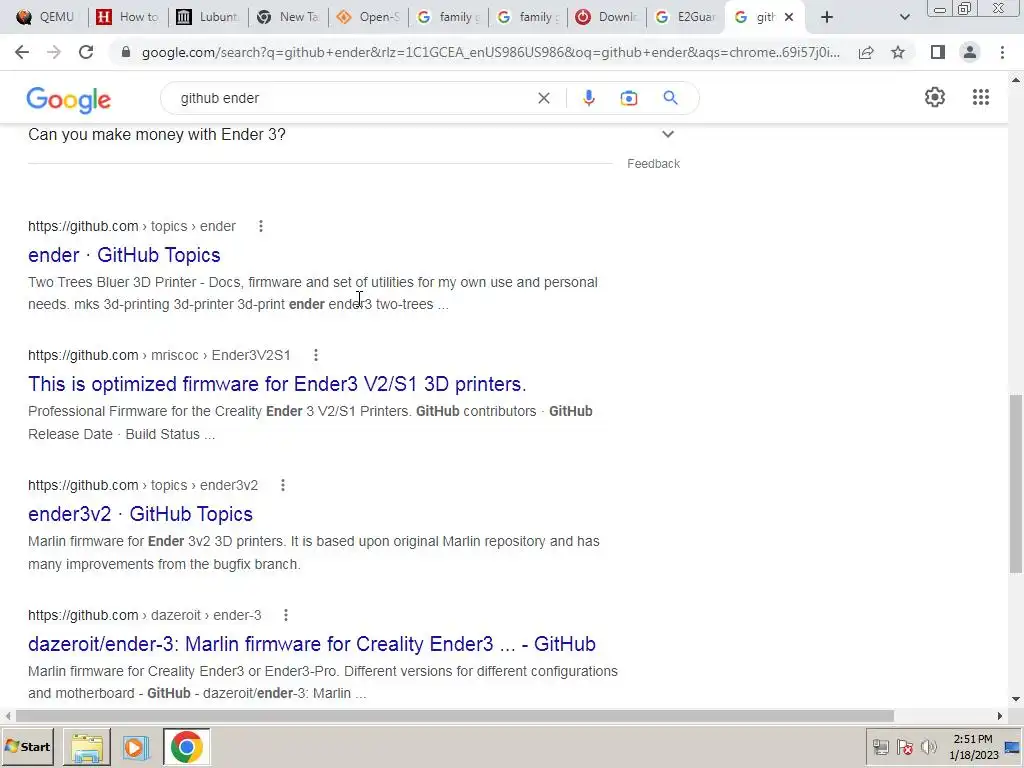
Task: Click the Feedback link
Action: tap(653, 164)
